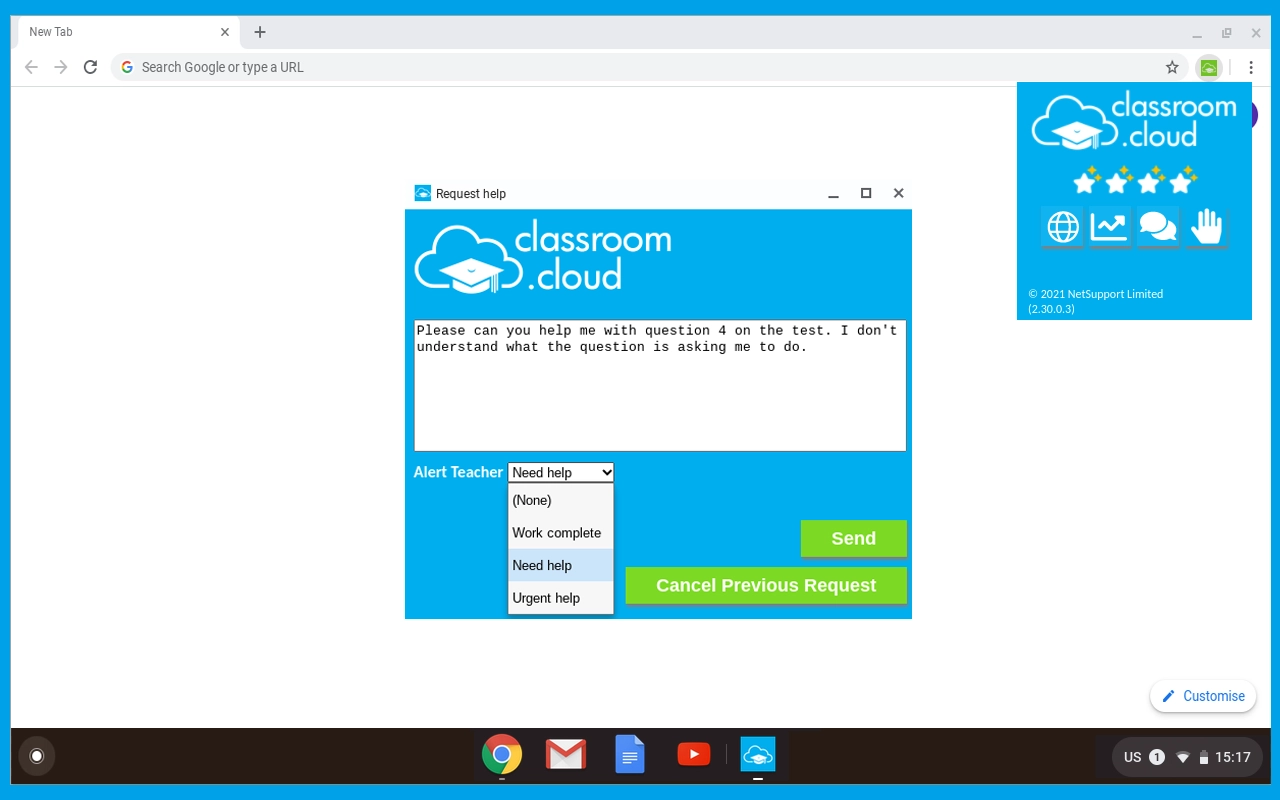Open the Chrome three-dot menu
The height and width of the screenshot is (800, 1280).
click(1250, 67)
